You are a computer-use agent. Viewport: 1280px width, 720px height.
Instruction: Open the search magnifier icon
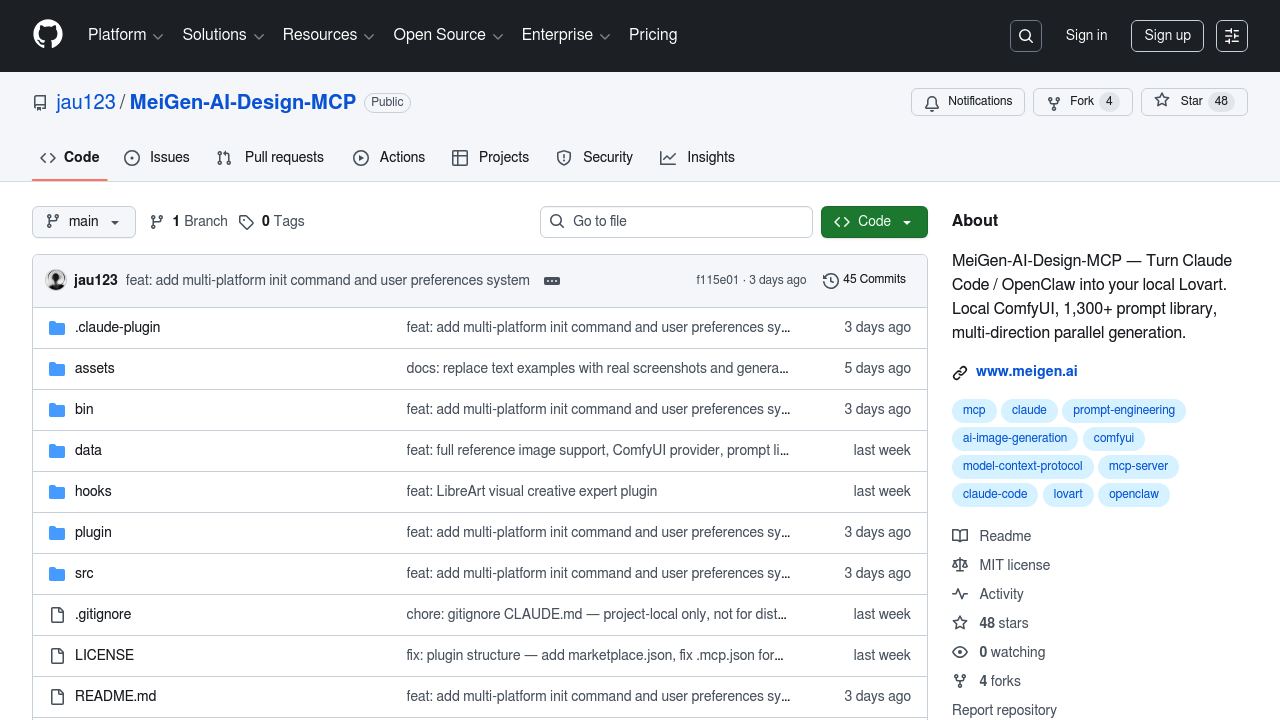click(1026, 36)
